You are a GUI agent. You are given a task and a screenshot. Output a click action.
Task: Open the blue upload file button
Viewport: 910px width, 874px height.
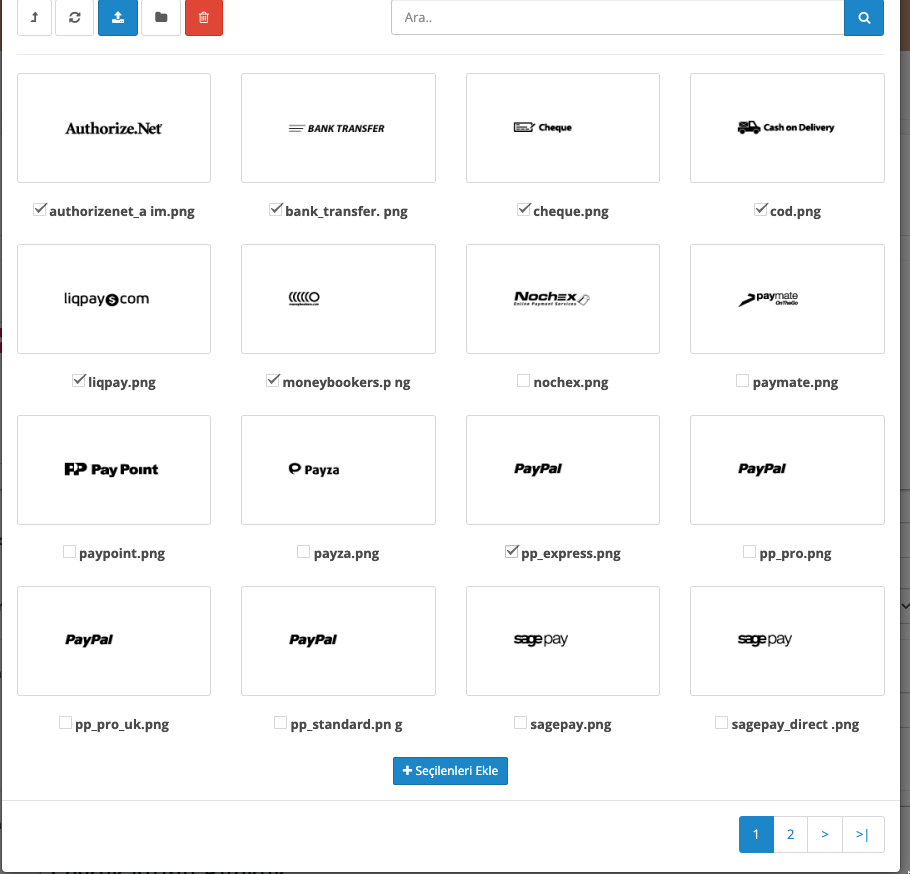(118, 17)
